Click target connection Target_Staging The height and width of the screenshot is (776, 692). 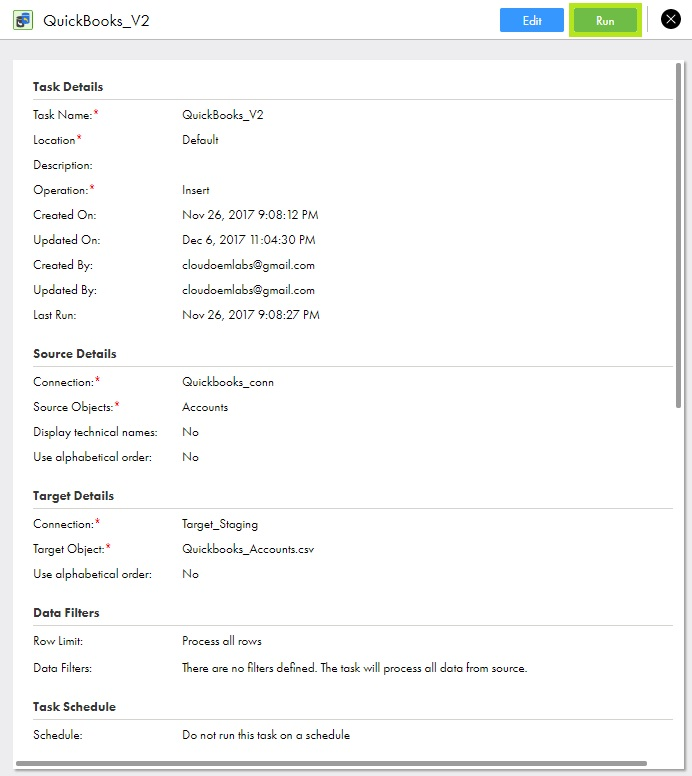point(220,524)
